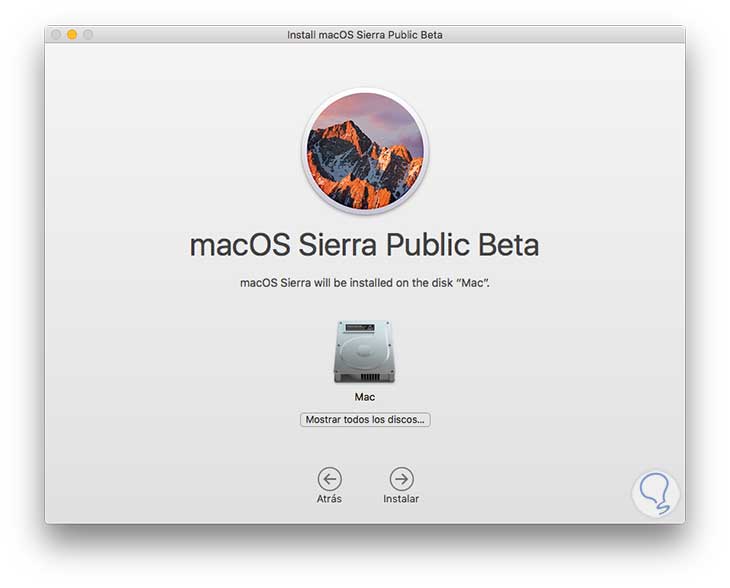This screenshot has width=730, height=588.
Task: Open Mostrar todos los discos button
Action: pyautogui.click(x=365, y=419)
